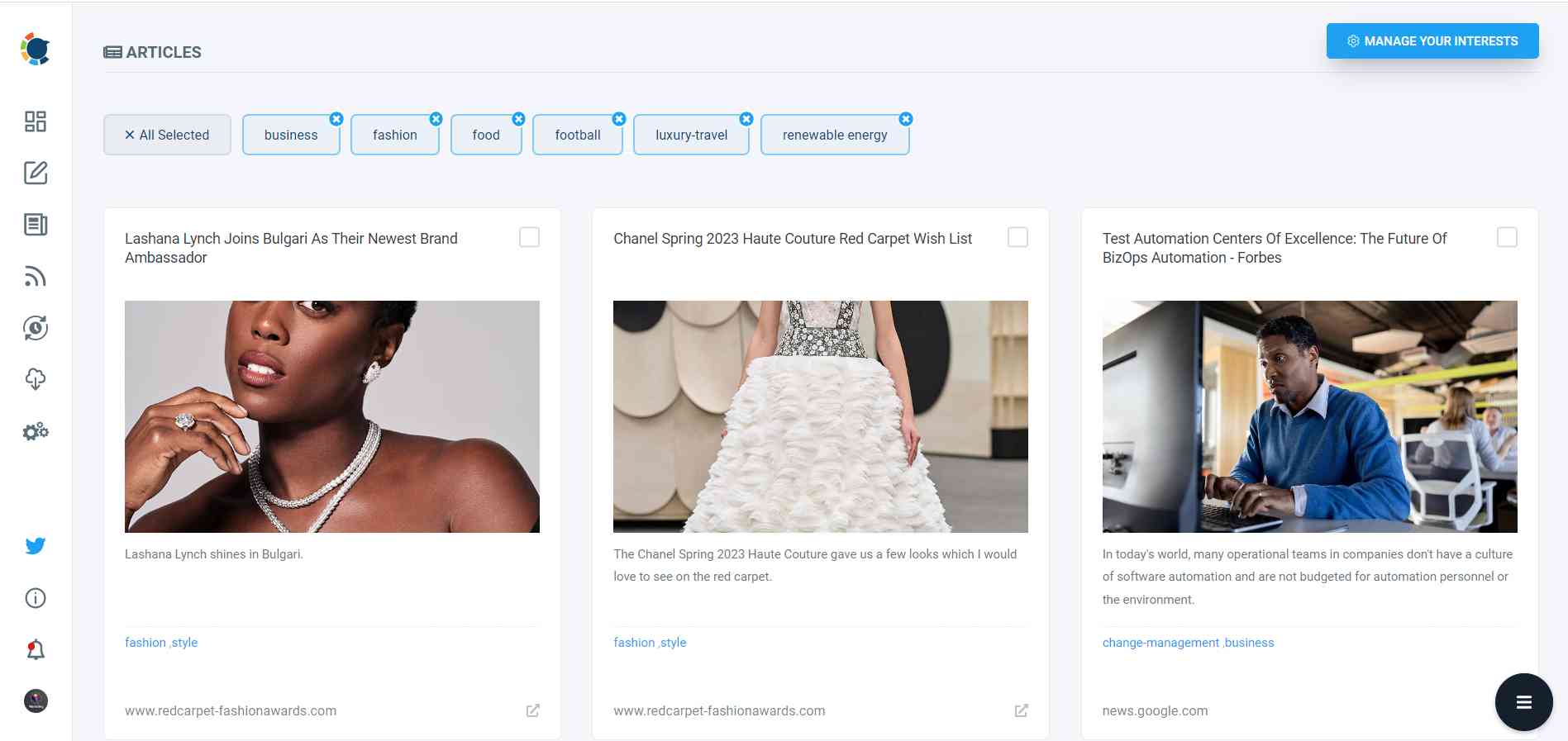
Task: Open Lashana Lynch Joins Bulgari article title
Action: click(x=291, y=248)
